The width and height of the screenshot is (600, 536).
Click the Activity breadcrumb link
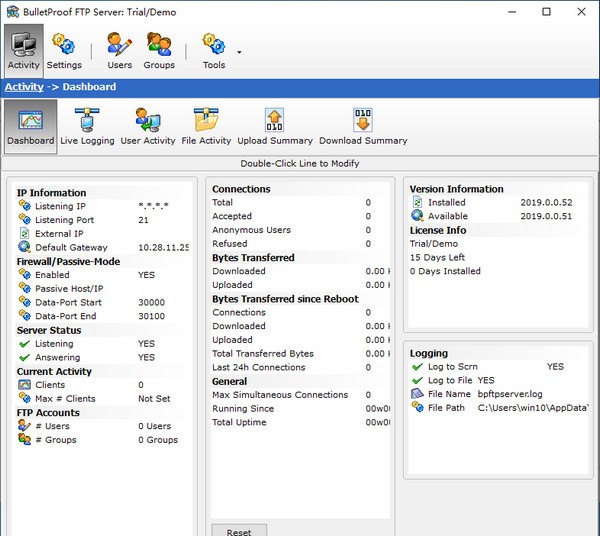tap(24, 87)
